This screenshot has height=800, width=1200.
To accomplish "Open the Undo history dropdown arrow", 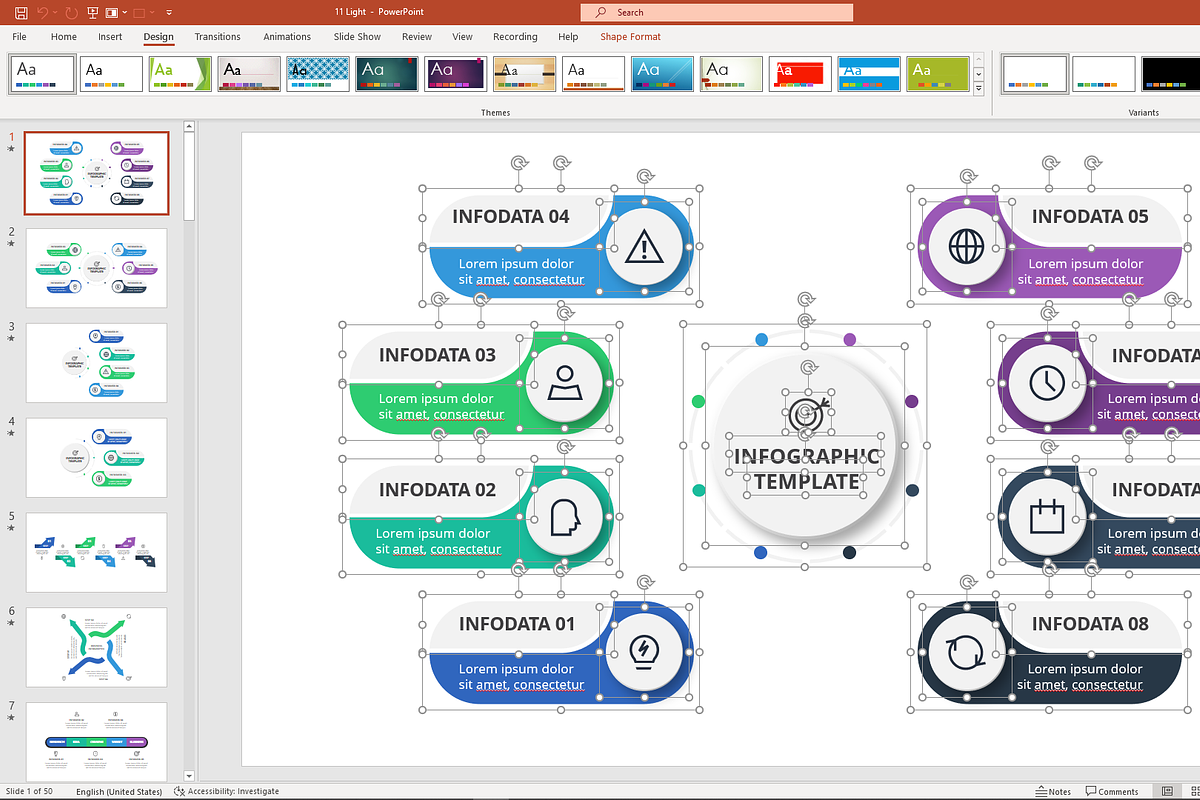I will 56,13.
